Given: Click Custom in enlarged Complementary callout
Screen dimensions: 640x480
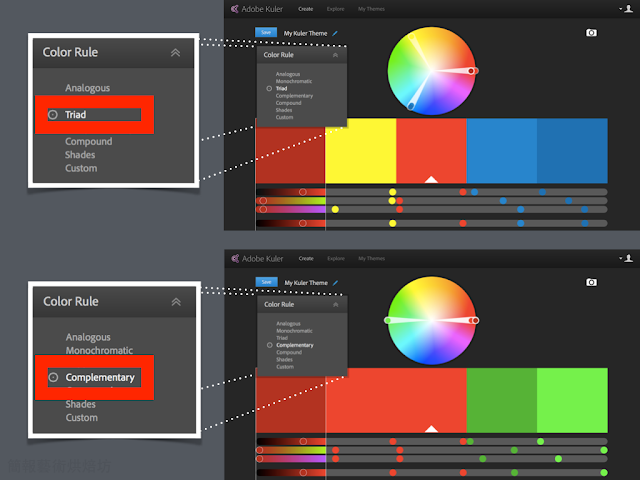Looking at the screenshot, I should (x=82, y=418).
